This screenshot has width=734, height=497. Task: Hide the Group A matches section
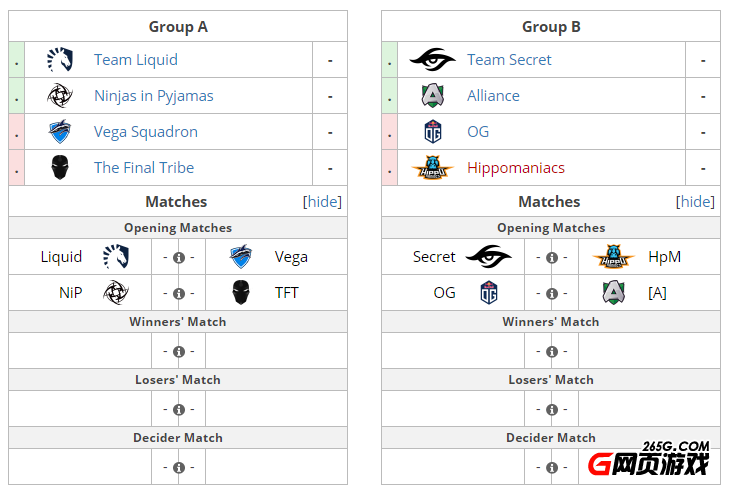(x=322, y=202)
